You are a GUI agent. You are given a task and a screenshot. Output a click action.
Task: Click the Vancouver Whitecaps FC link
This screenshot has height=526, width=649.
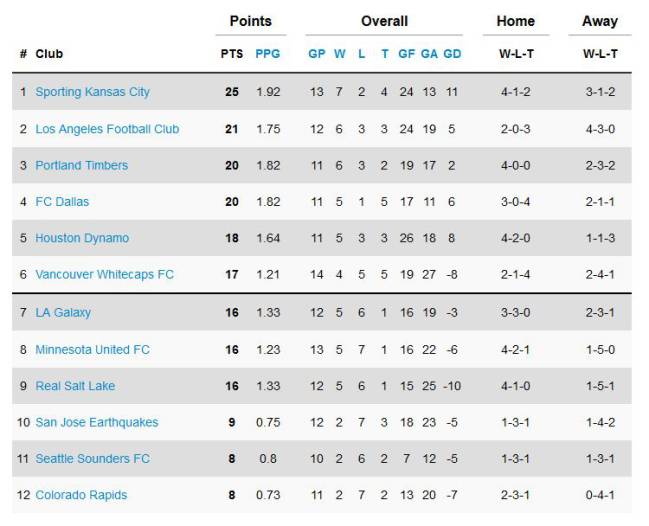pos(104,275)
